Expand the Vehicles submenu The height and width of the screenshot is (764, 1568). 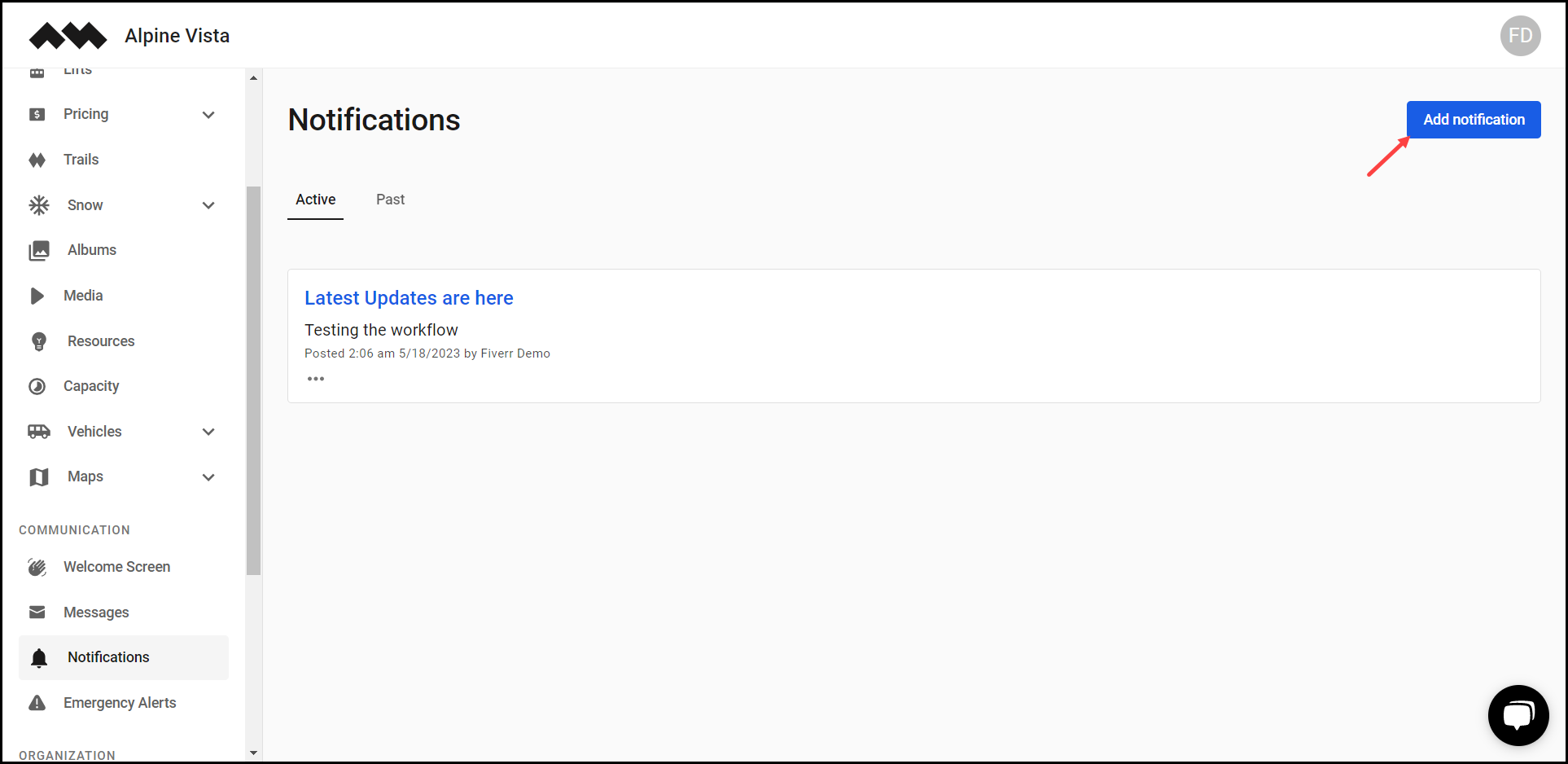coord(208,432)
